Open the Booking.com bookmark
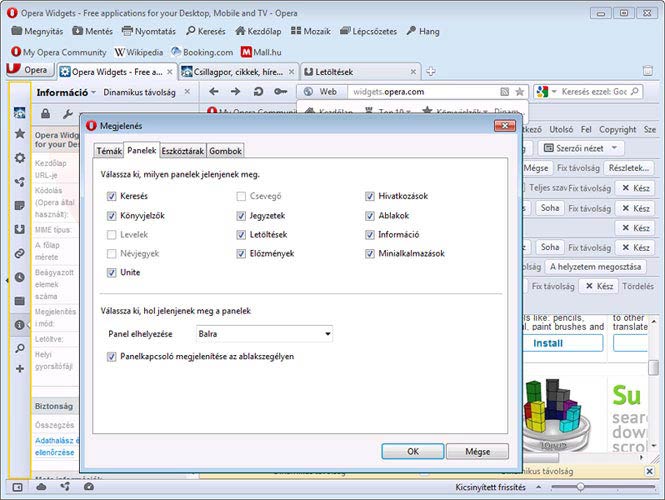The width and height of the screenshot is (665, 500). pyautogui.click(x=202, y=52)
